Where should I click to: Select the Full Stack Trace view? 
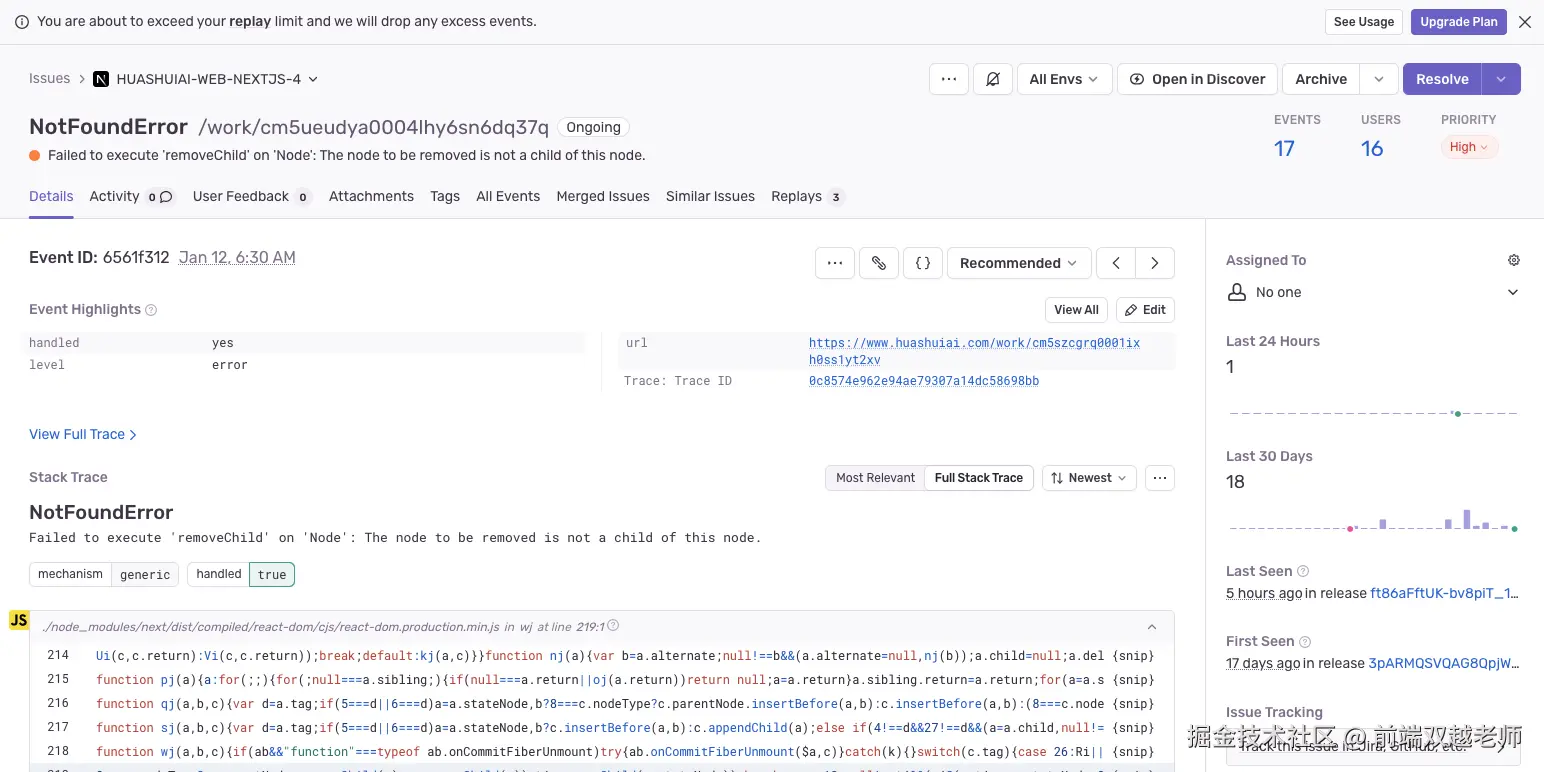point(978,478)
